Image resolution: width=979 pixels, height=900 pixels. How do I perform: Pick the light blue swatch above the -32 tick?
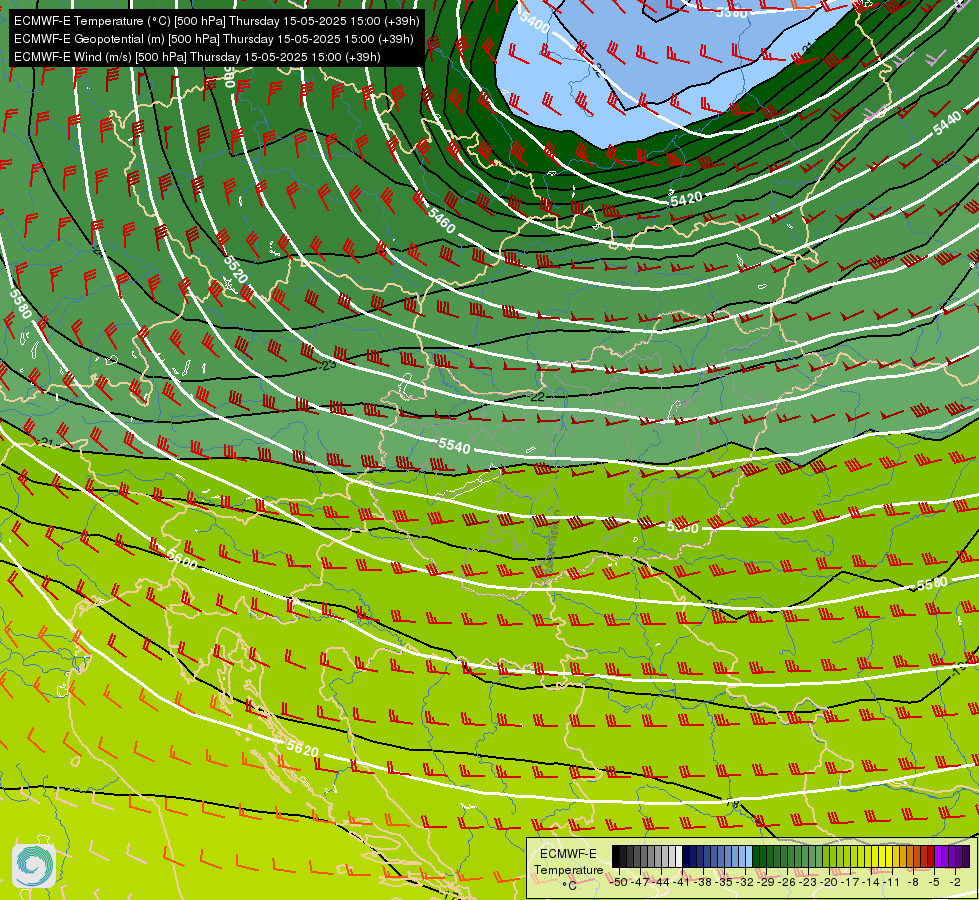click(749, 856)
